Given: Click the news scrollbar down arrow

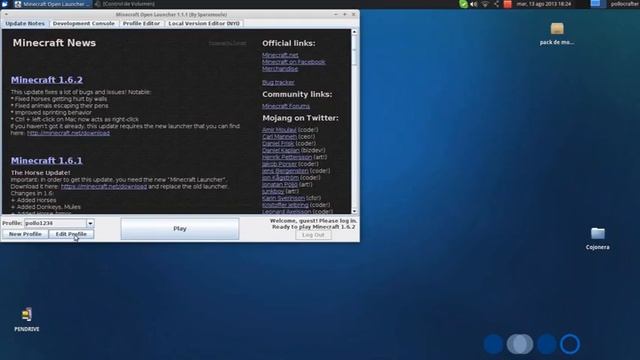Looking at the screenshot, I should point(354,211).
